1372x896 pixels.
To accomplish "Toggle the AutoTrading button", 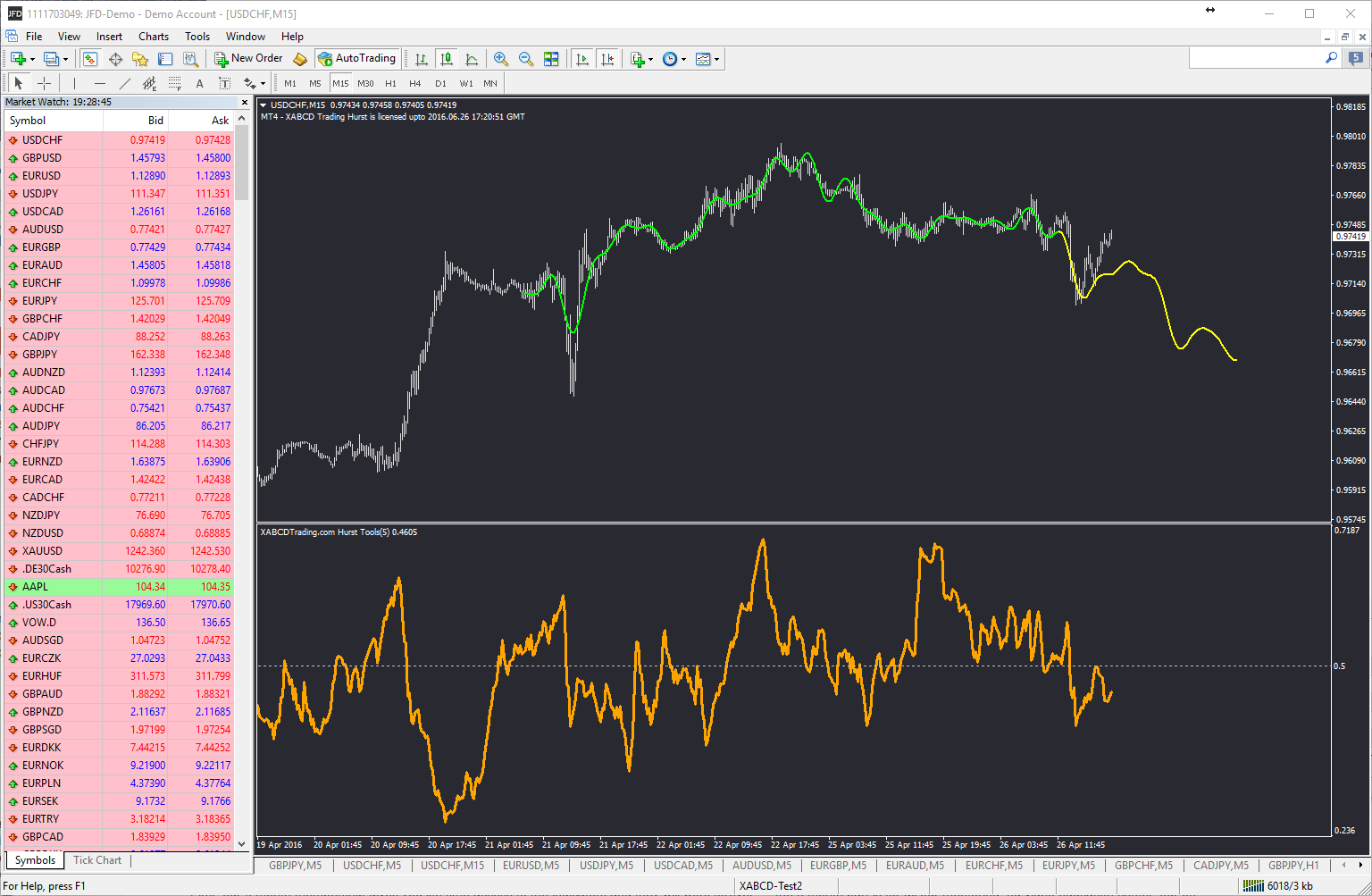I will pyautogui.click(x=357, y=59).
